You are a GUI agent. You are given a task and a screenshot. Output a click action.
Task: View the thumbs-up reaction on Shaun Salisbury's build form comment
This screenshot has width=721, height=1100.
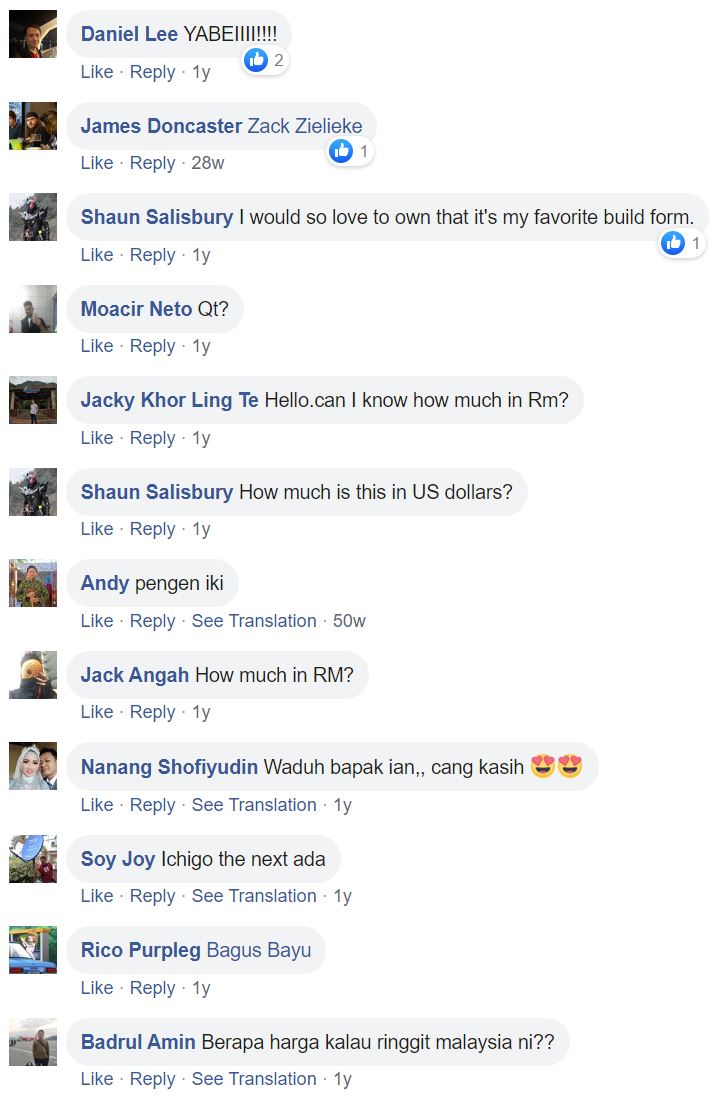(673, 243)
